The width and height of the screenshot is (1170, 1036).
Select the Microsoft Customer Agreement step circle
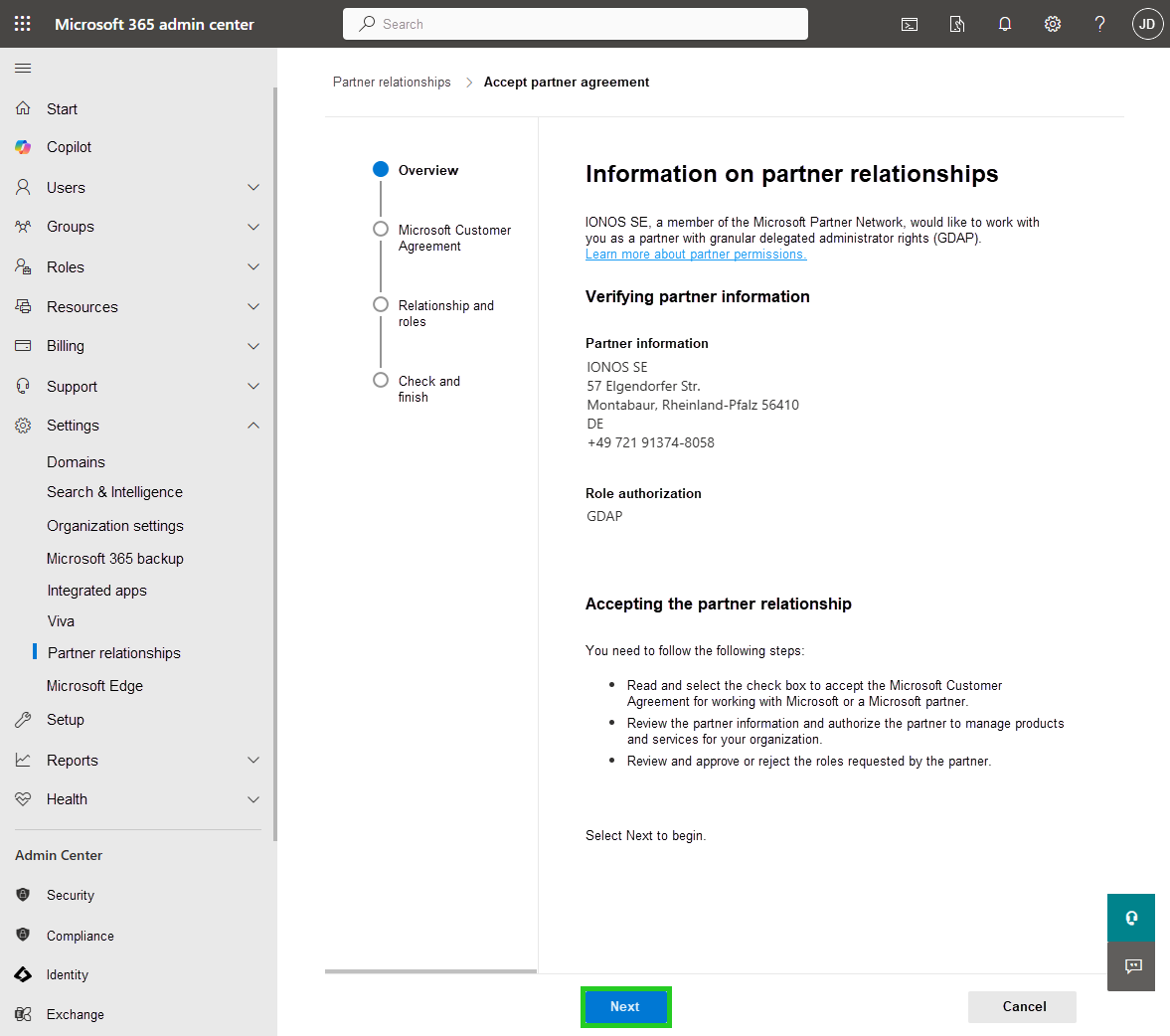(381, 228)
